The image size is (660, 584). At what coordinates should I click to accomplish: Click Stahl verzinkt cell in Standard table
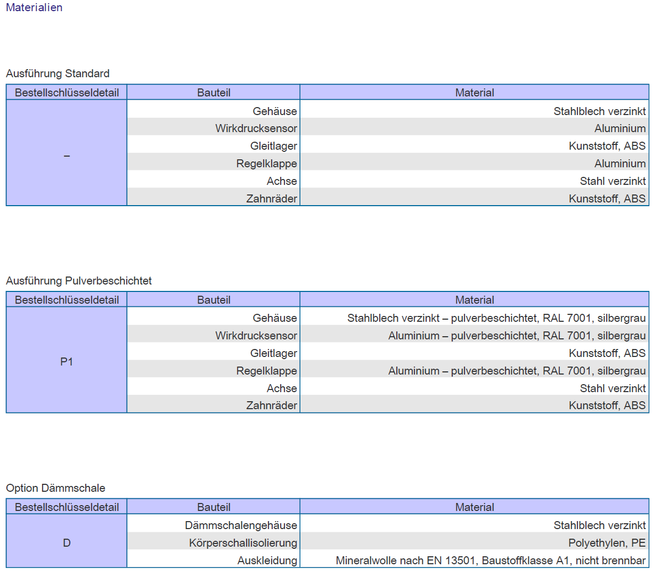tap(612, 181)
